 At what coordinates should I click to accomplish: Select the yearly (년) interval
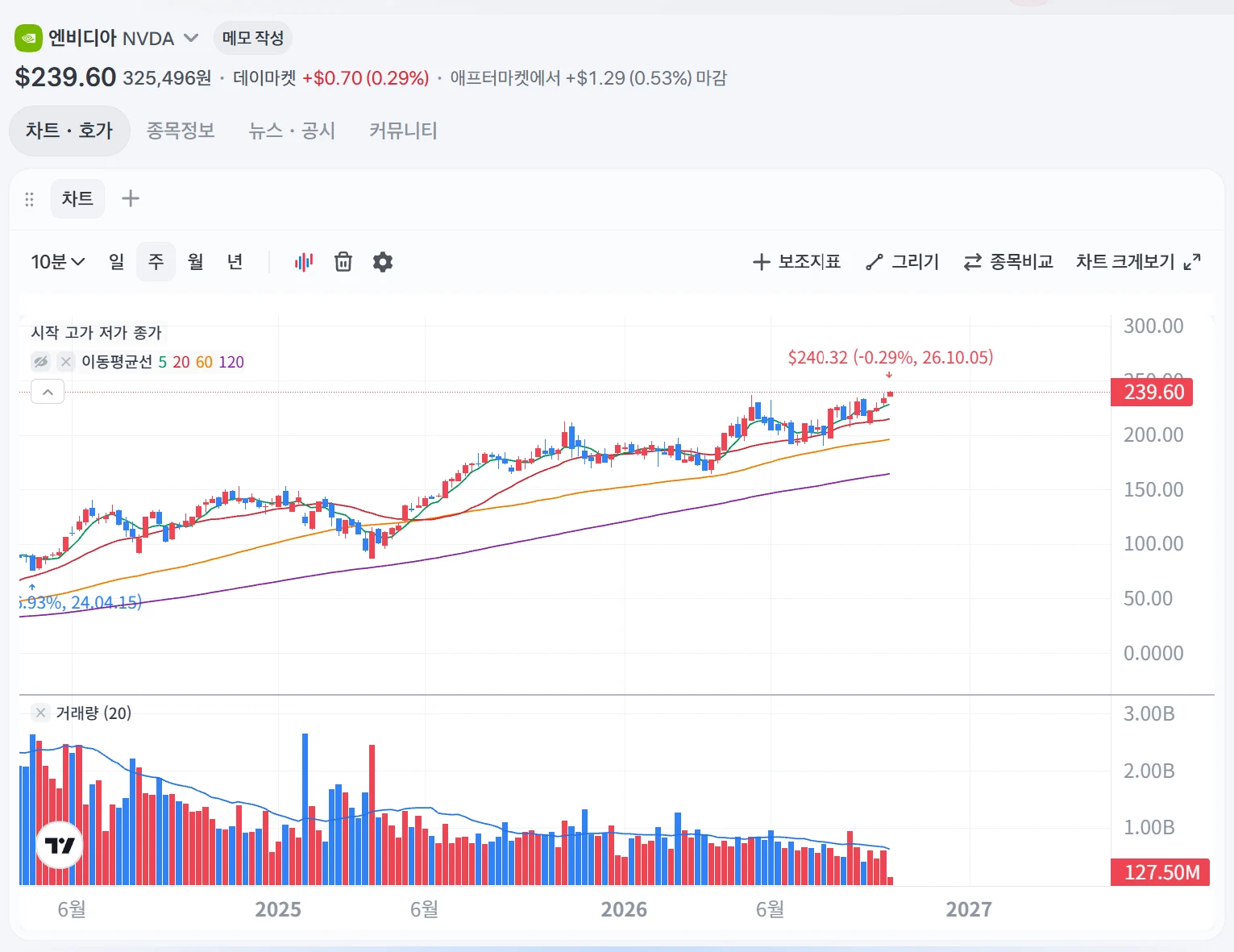(235, 262)
